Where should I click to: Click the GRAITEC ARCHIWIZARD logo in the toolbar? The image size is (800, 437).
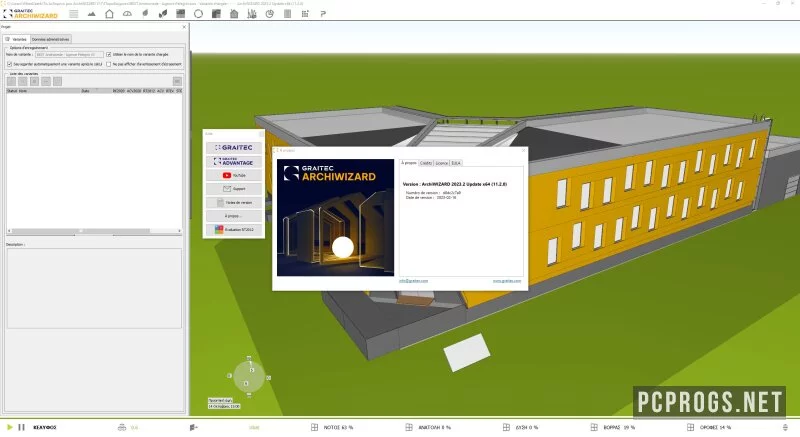[31, 14]
